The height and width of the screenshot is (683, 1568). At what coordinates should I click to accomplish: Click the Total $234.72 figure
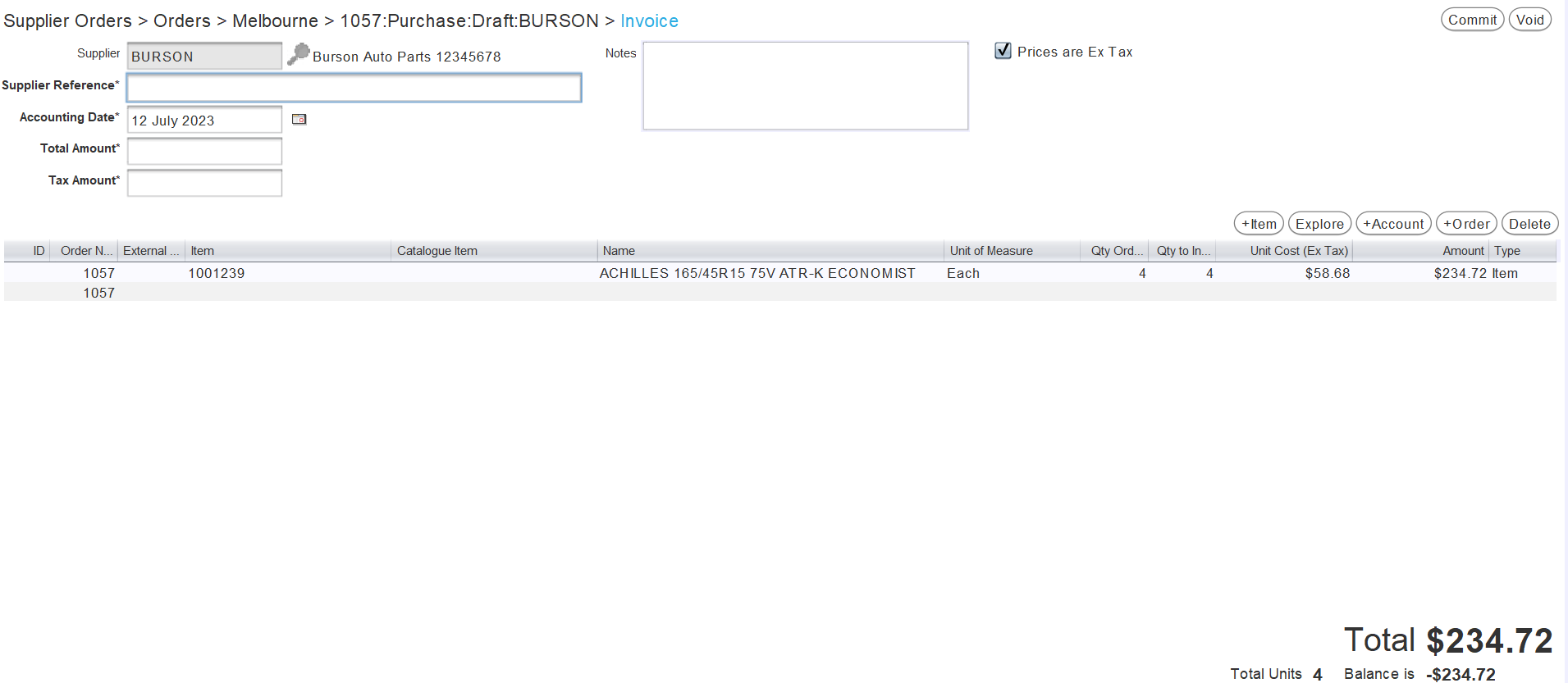tap(1448, 640)
